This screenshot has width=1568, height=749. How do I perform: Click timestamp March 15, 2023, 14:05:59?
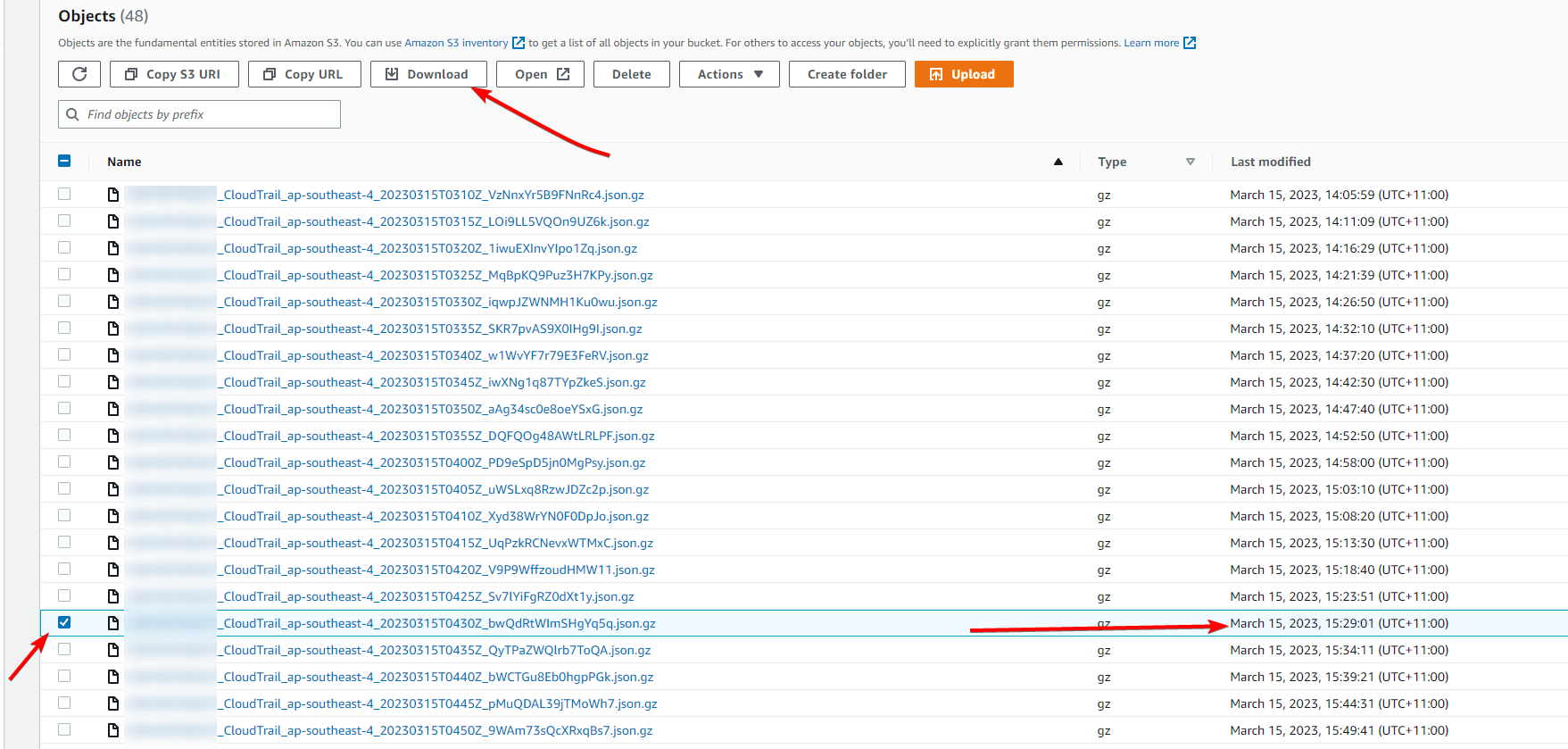(x=1340, y=195)
